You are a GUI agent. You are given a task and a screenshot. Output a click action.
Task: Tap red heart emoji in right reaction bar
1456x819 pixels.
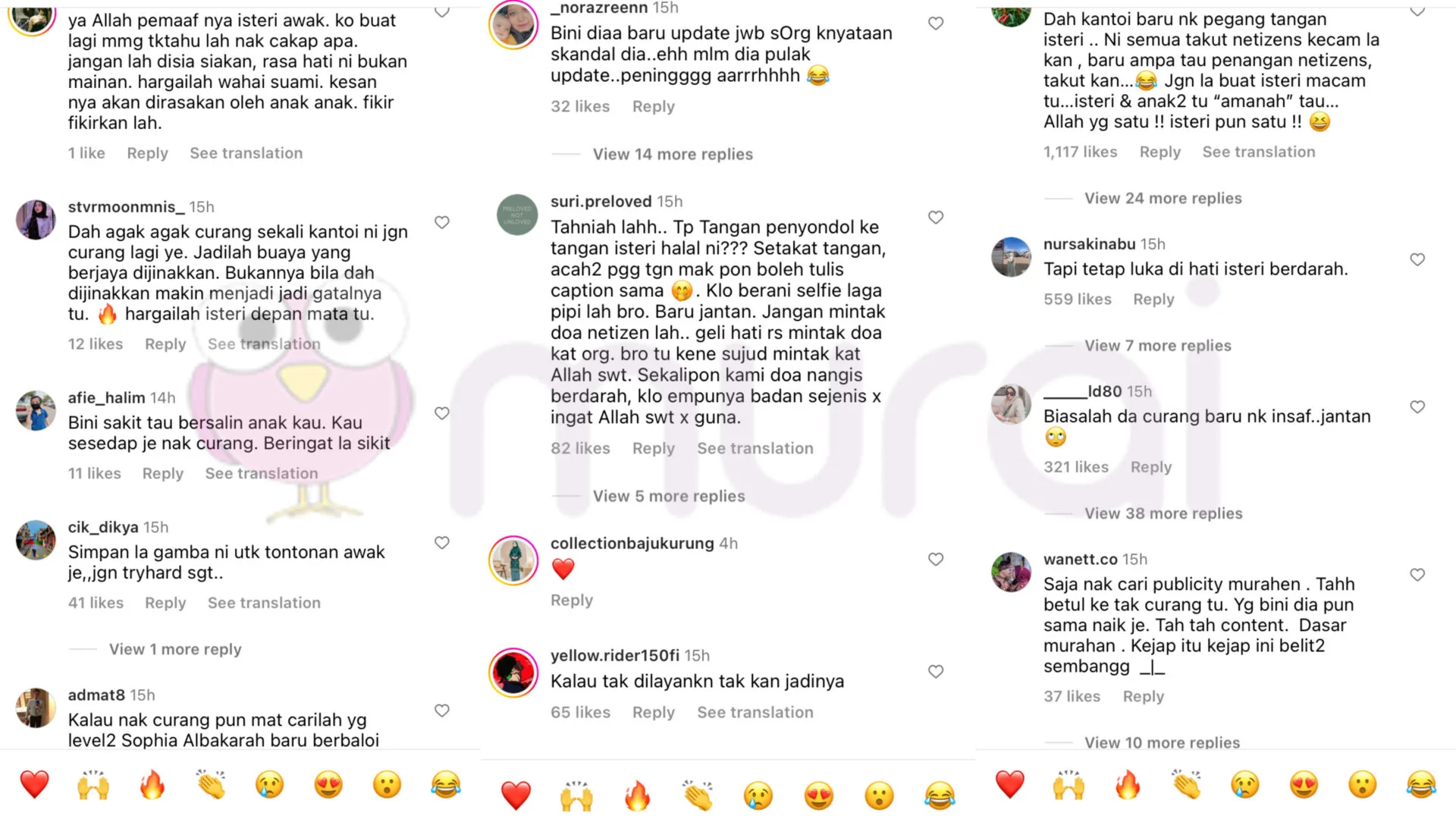(x=1010, y=785)
